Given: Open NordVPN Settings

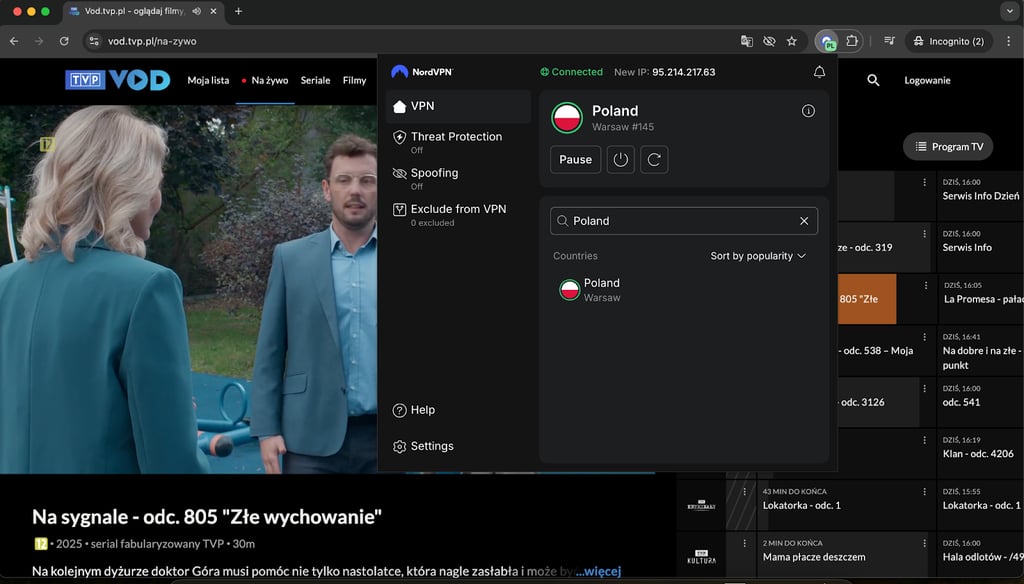Looking at the screenshot, I should coord(423,446).
